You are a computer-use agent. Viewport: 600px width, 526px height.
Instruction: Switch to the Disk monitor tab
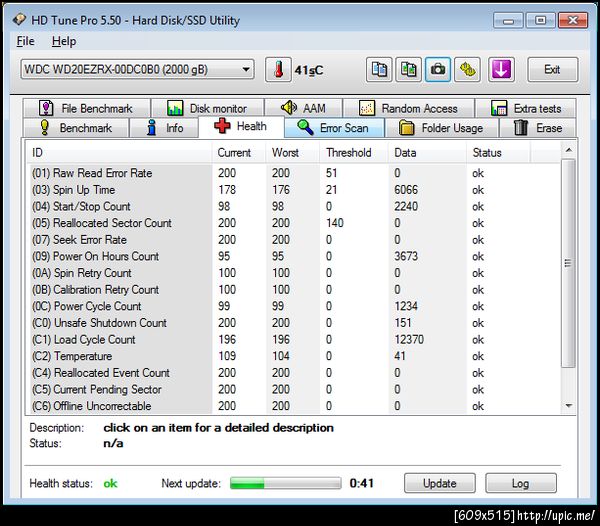tap(207, 108)
